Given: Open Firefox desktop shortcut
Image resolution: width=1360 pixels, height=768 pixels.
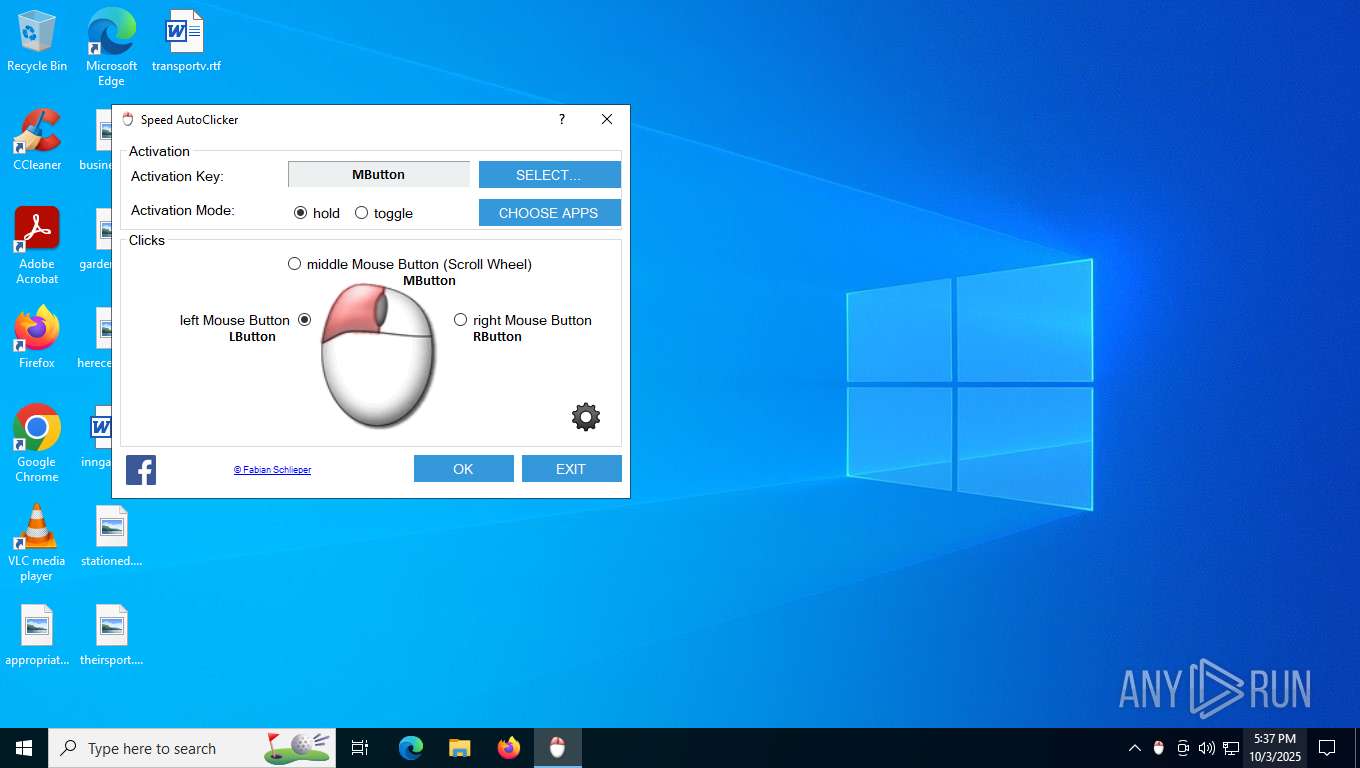Looking at the screenshot, I should [x=37, y=338].
